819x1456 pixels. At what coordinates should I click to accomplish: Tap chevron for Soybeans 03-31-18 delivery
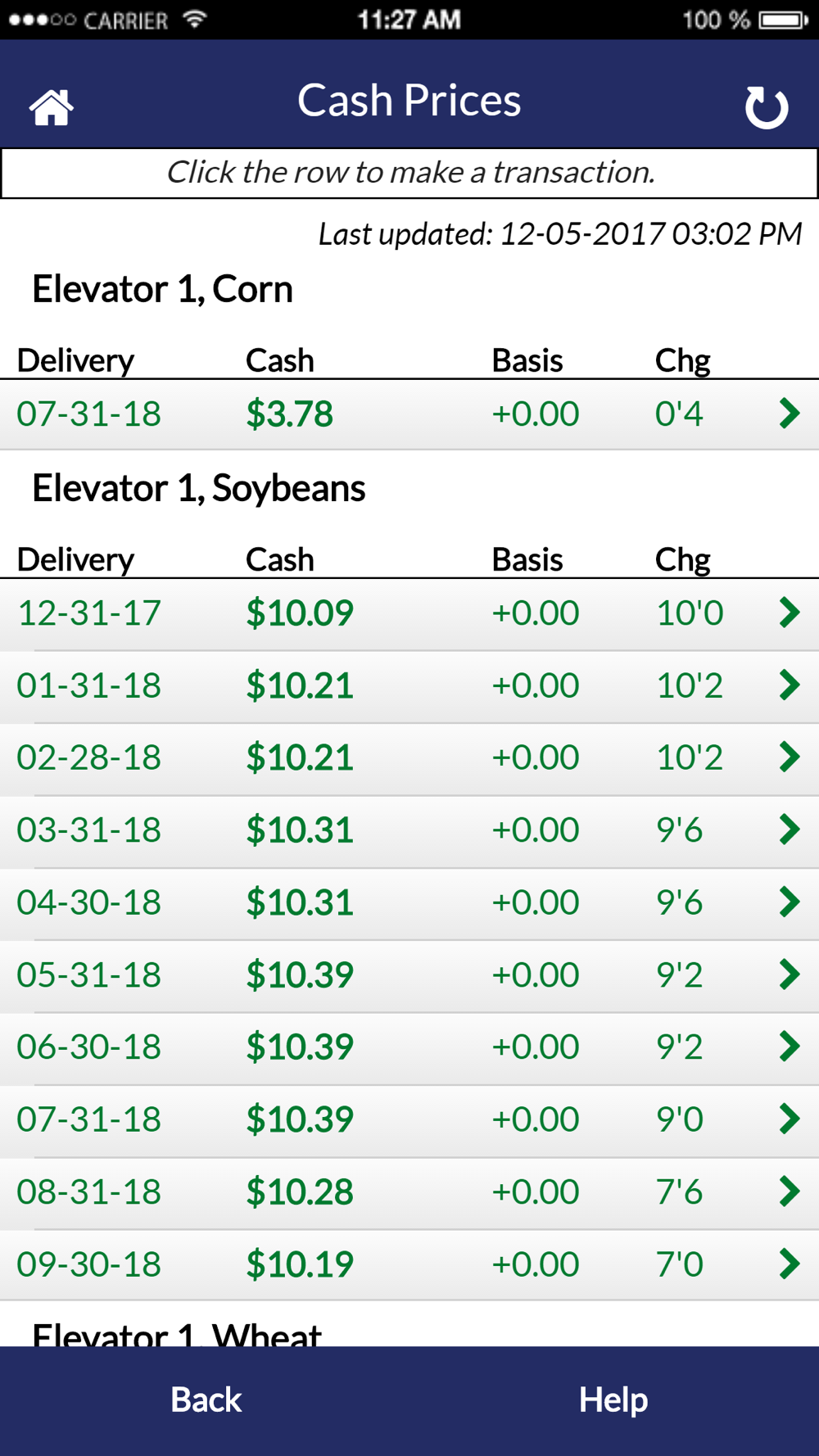(x=790, y=830)
